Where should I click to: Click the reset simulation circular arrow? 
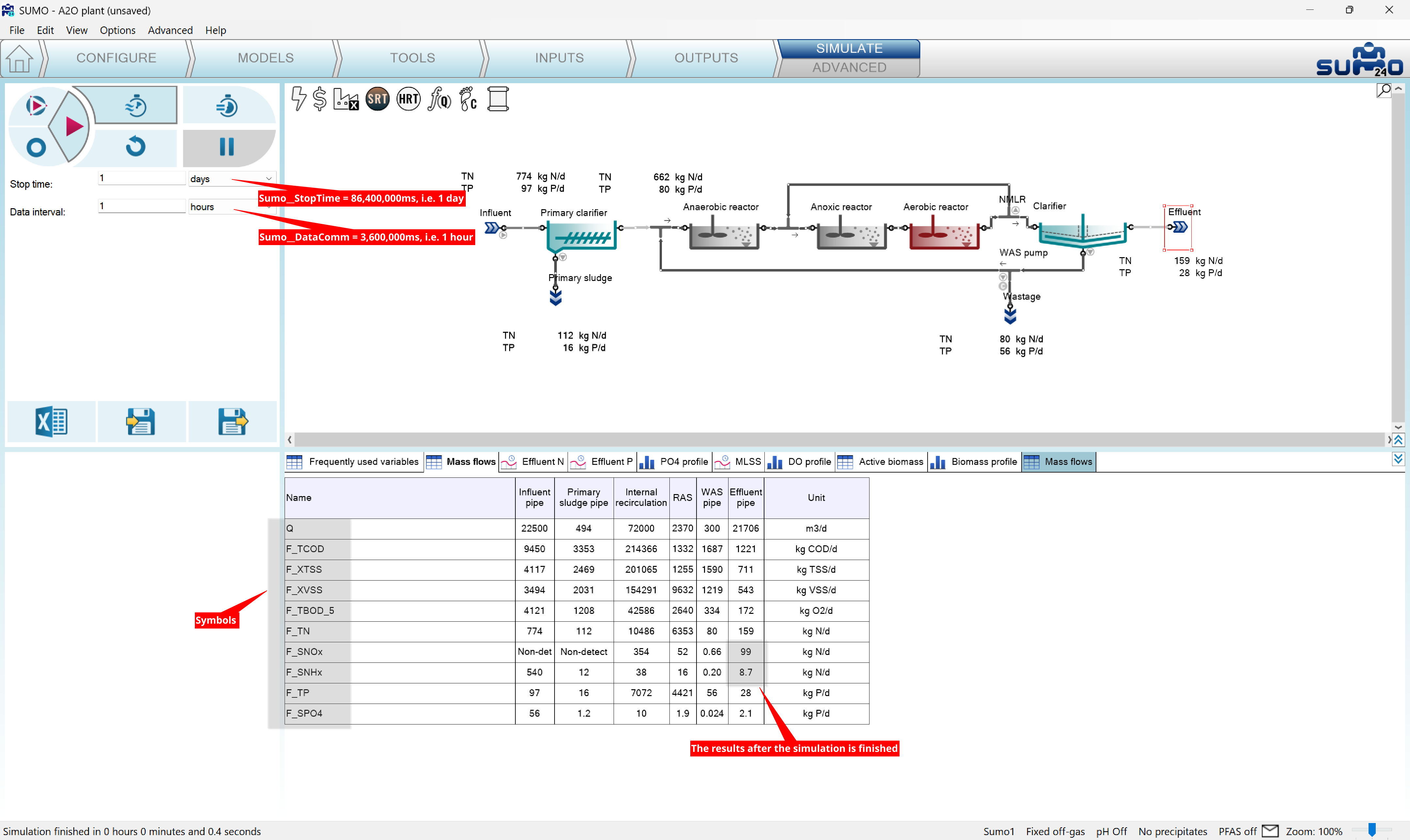(x=136, y=147)
